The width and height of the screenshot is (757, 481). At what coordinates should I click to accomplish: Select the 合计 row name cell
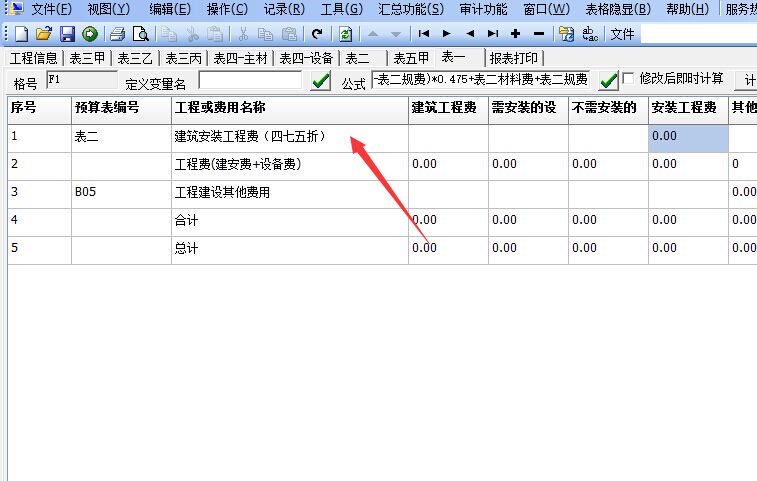[290, 223]
